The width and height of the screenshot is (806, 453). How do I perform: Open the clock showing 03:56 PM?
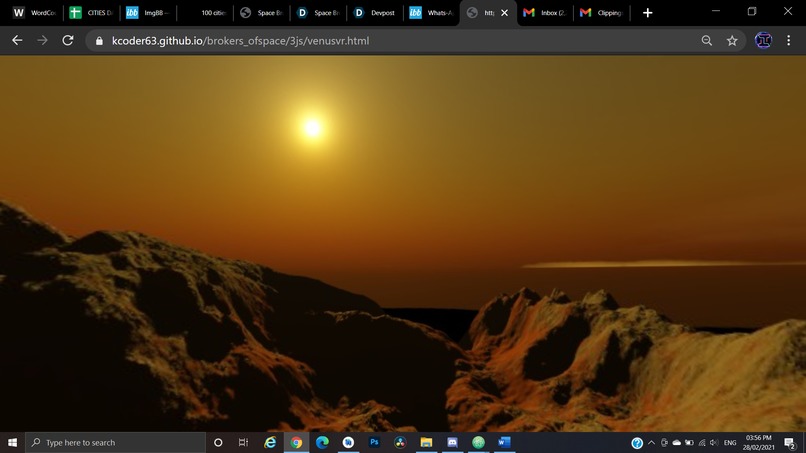click(x=758, y=443)
